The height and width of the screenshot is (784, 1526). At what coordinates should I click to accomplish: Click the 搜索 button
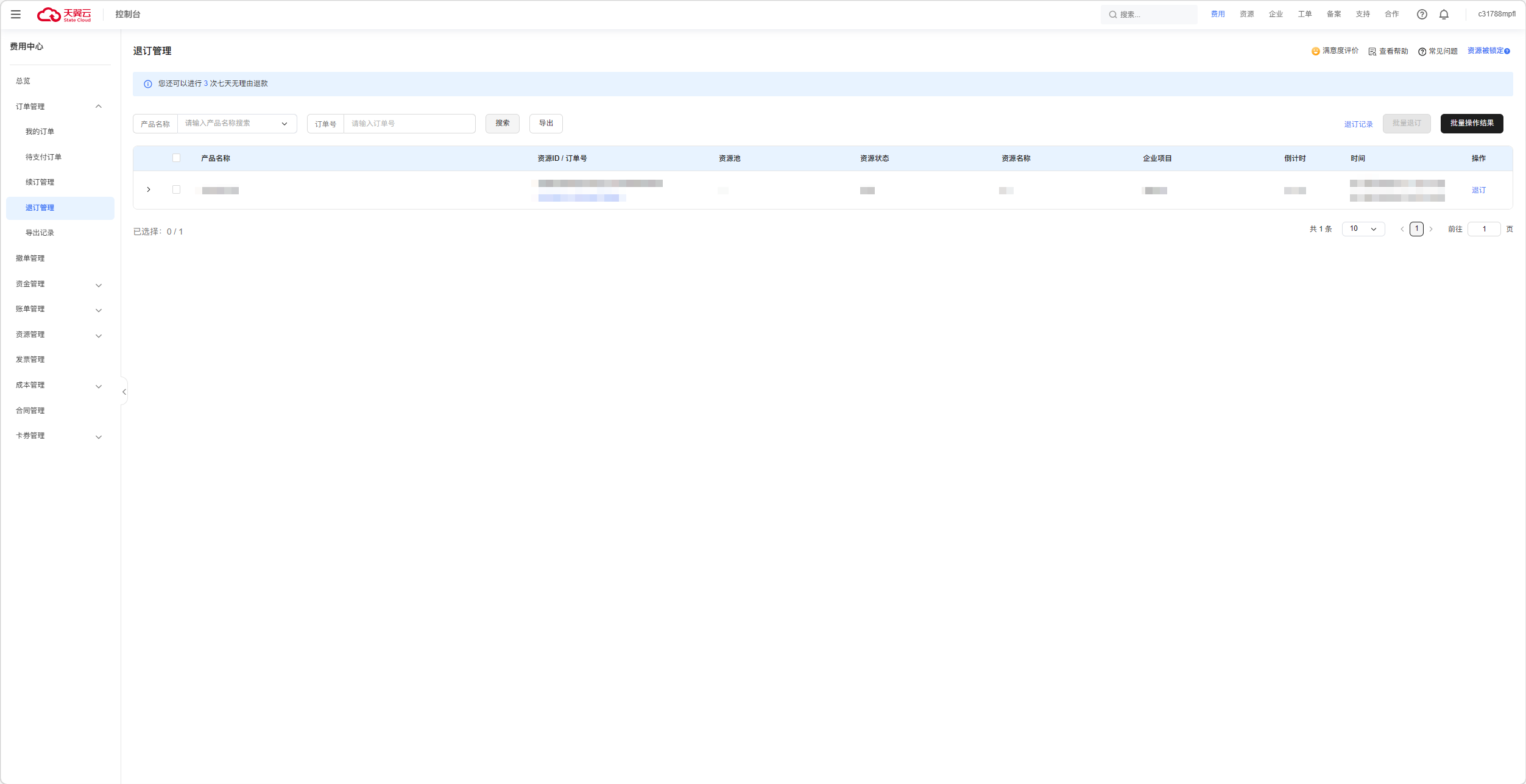(x=502, y=124)
